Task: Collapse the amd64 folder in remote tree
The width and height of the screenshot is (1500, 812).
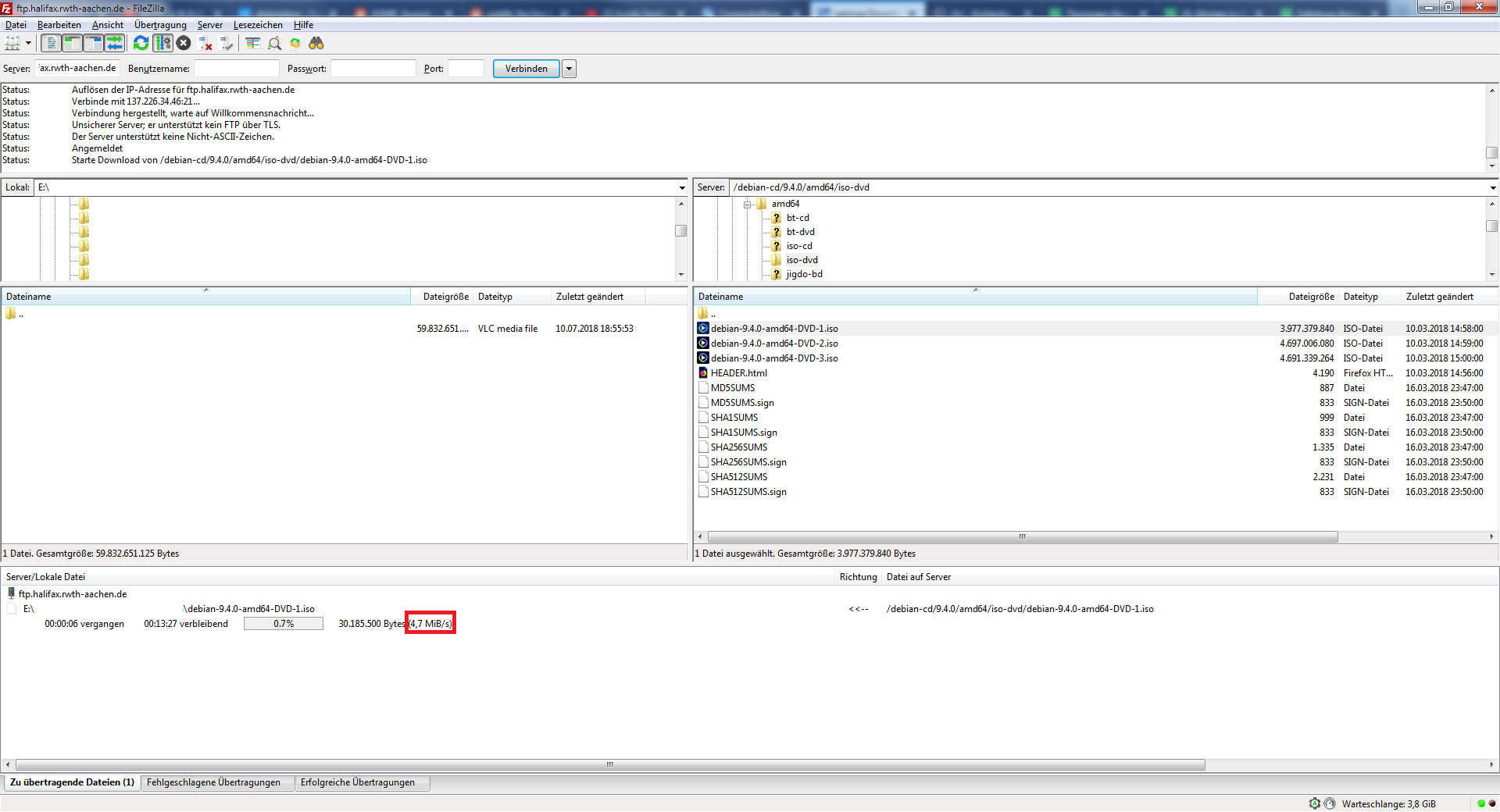Action: click(x=748, y=205)
